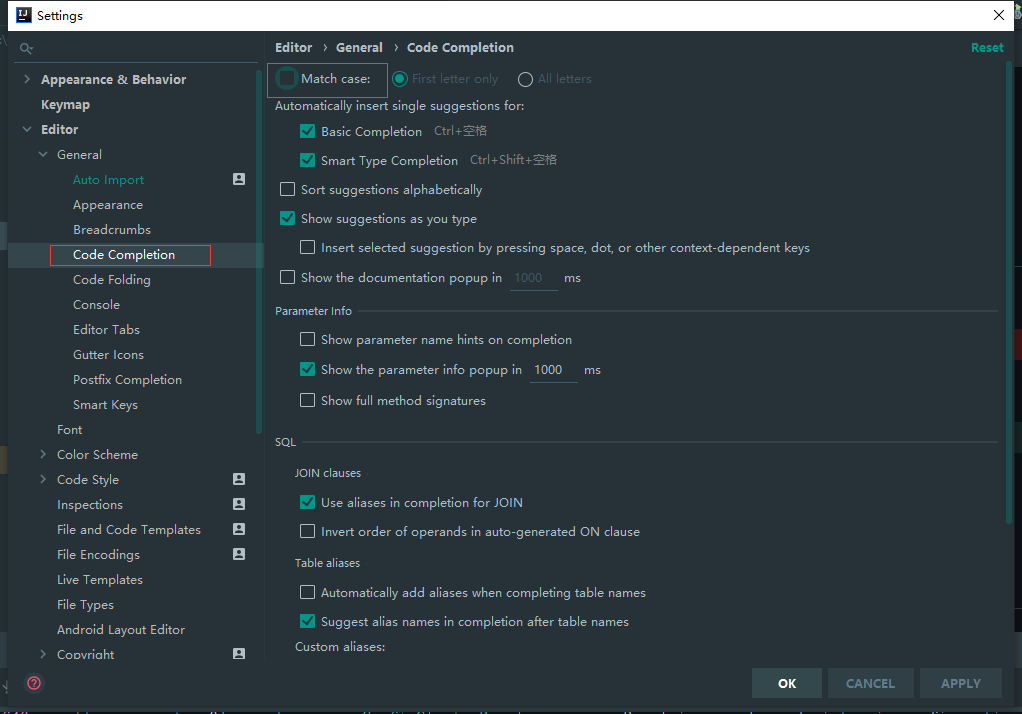
Task: Open File Types settings
Action: (x=85, y=604)
